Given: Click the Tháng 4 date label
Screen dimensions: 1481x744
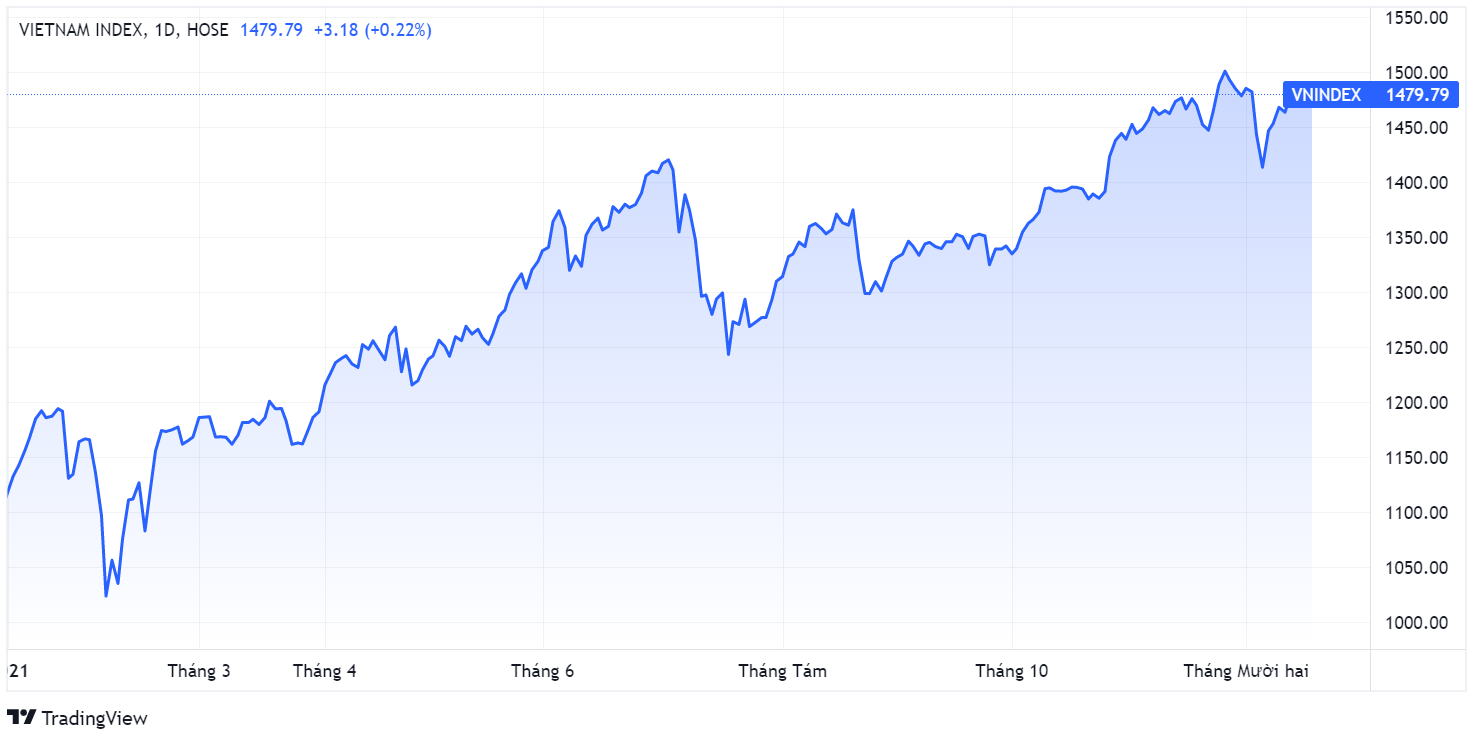Looking at the screenshot, I should [x=324, y=671].
